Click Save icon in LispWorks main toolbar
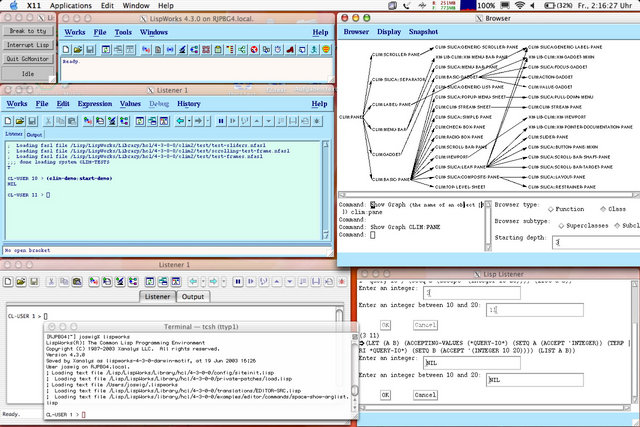The height and width of the screenshot is (427, 640). pyautogui.click(x=90, y=49)
